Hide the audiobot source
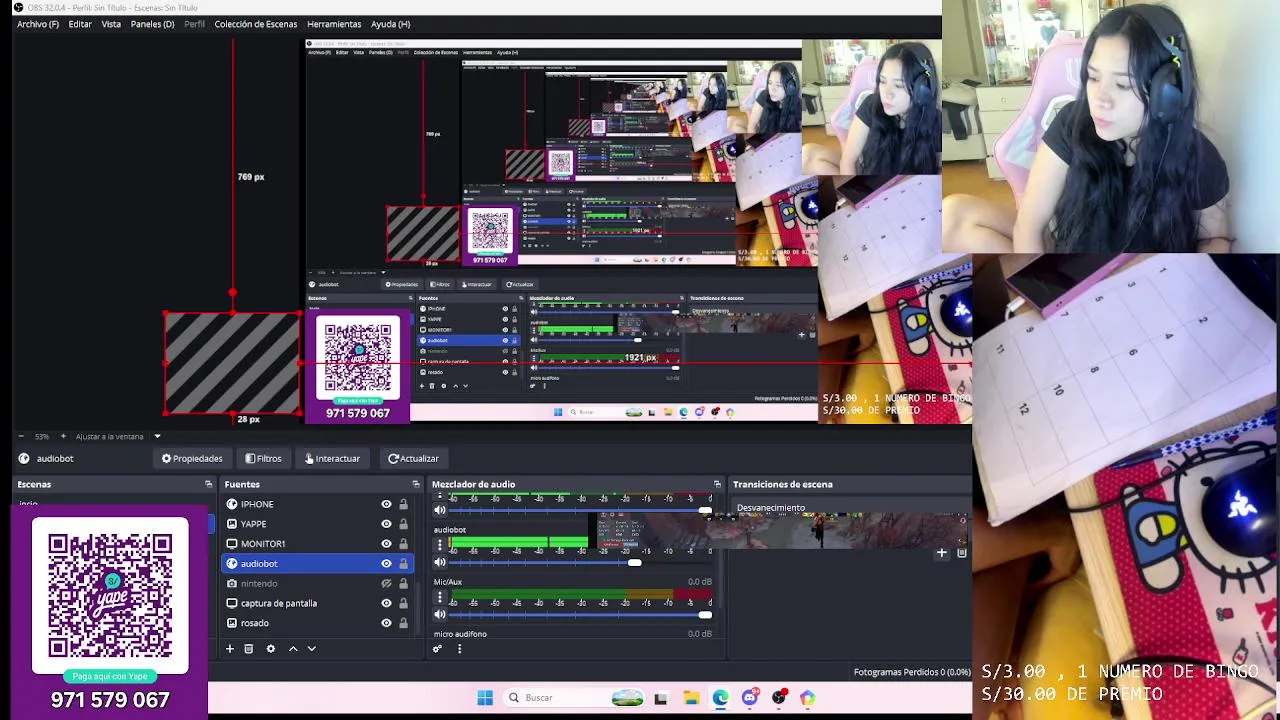 386,564
